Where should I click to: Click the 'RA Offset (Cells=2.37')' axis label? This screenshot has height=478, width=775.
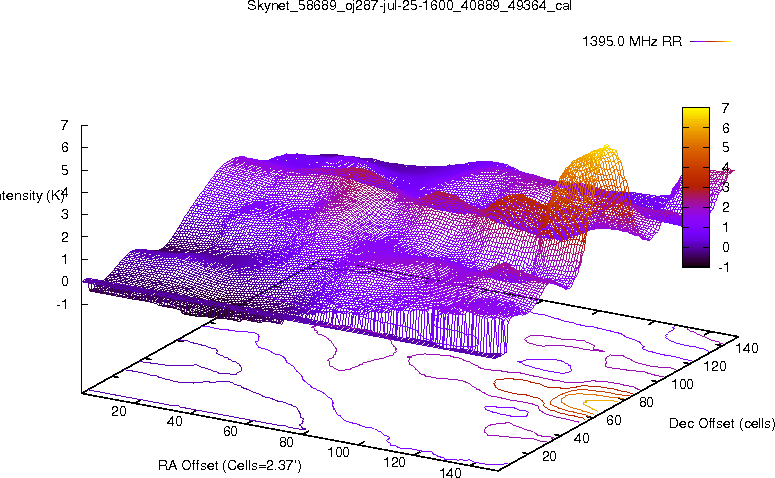(229, 465)
